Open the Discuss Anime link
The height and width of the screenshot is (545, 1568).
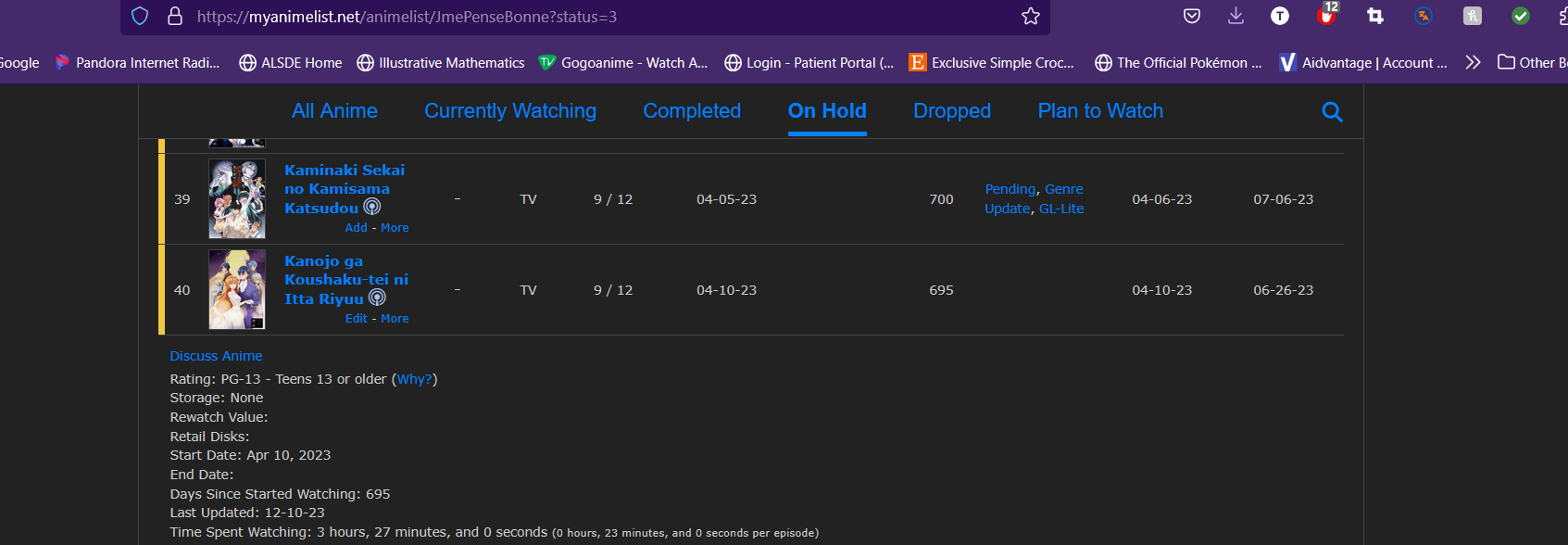[x=216, y=356]
